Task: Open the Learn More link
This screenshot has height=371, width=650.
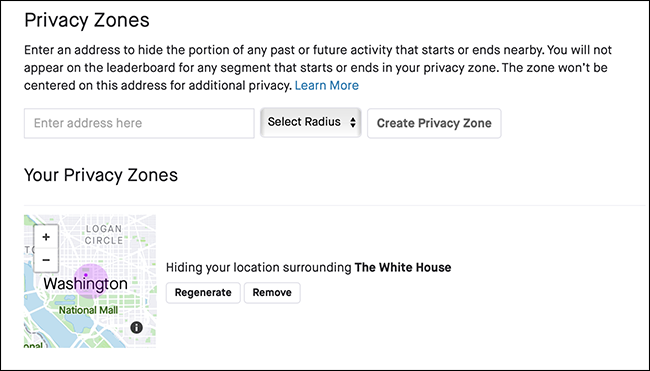Action: point(327,85)
